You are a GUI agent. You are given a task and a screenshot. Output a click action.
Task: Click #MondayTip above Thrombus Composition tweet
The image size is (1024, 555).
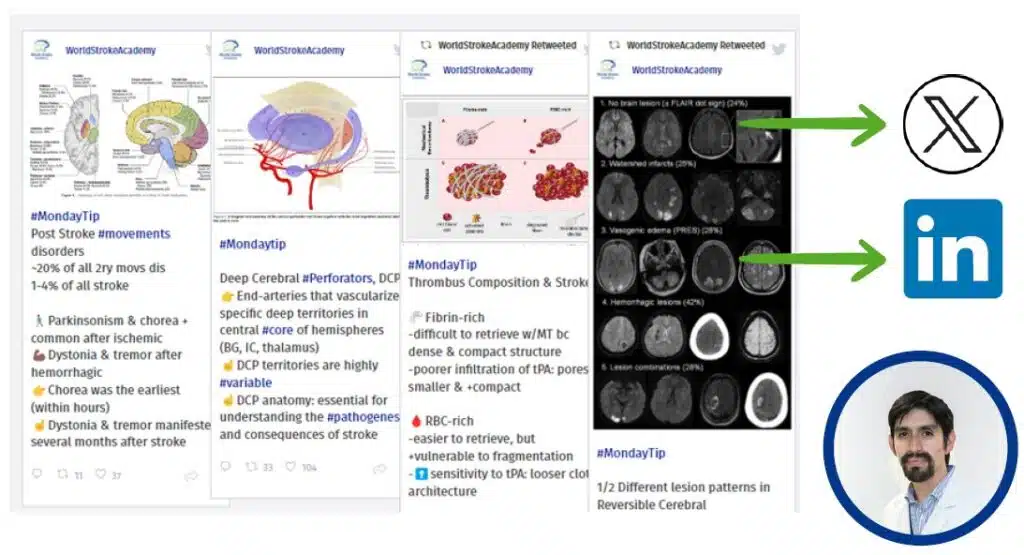(441, 265)
